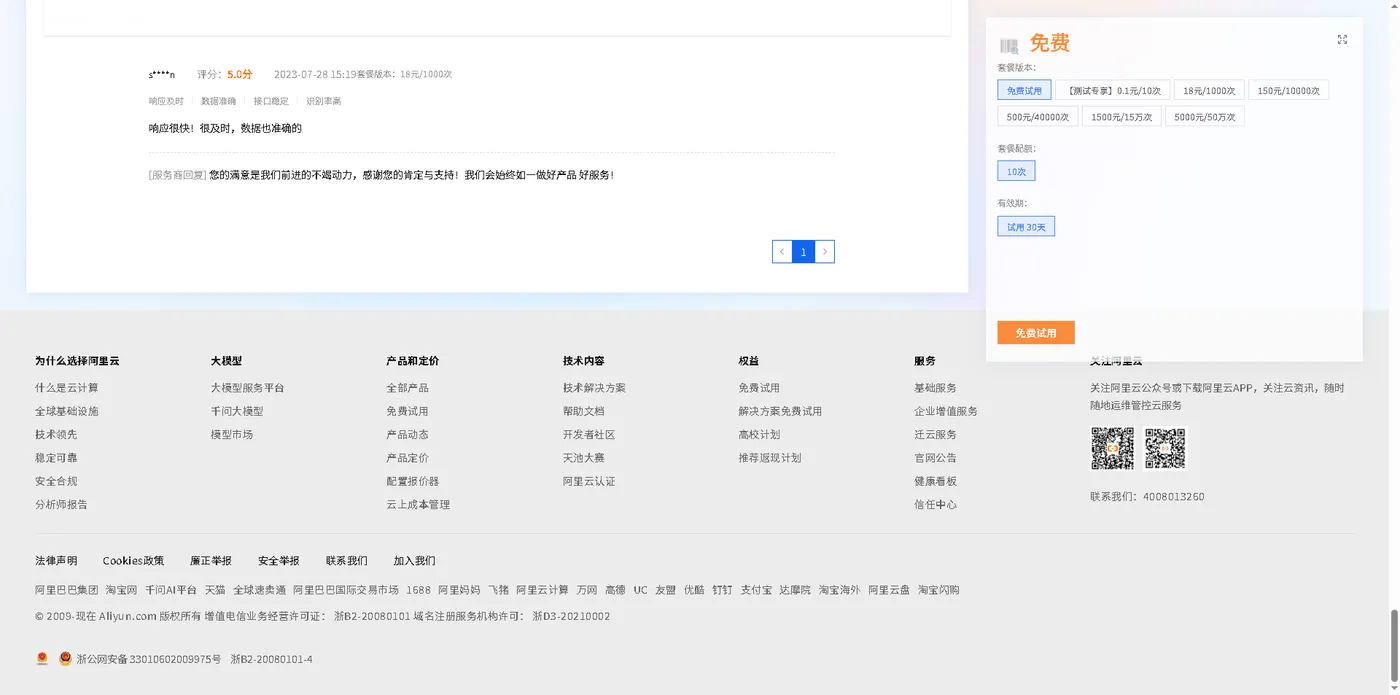
Task: Select review page number 1
Action: [x=803, y=252]
